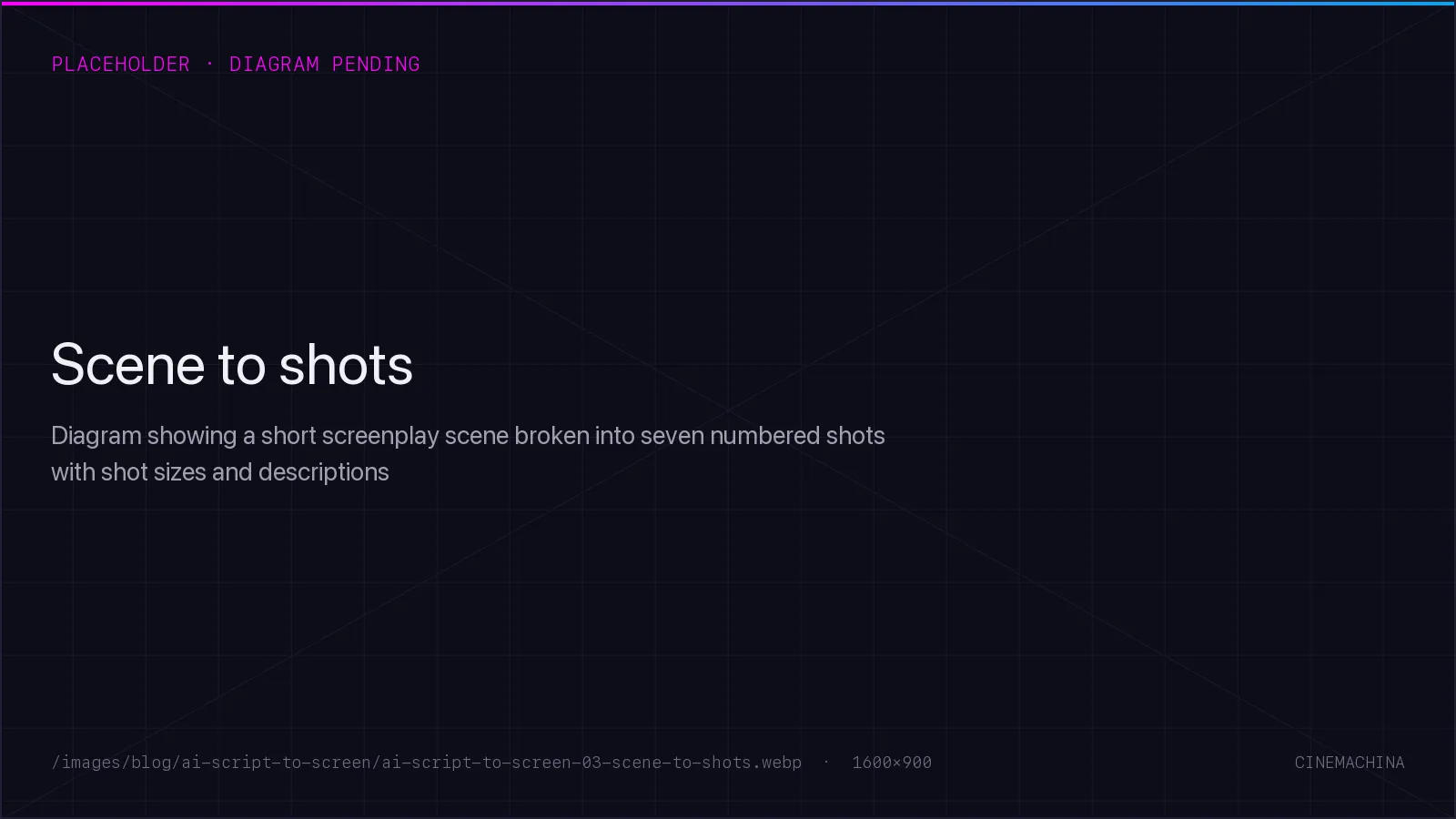
Task: Click the '1600×900' dimensions text
Action: (892, 763)
